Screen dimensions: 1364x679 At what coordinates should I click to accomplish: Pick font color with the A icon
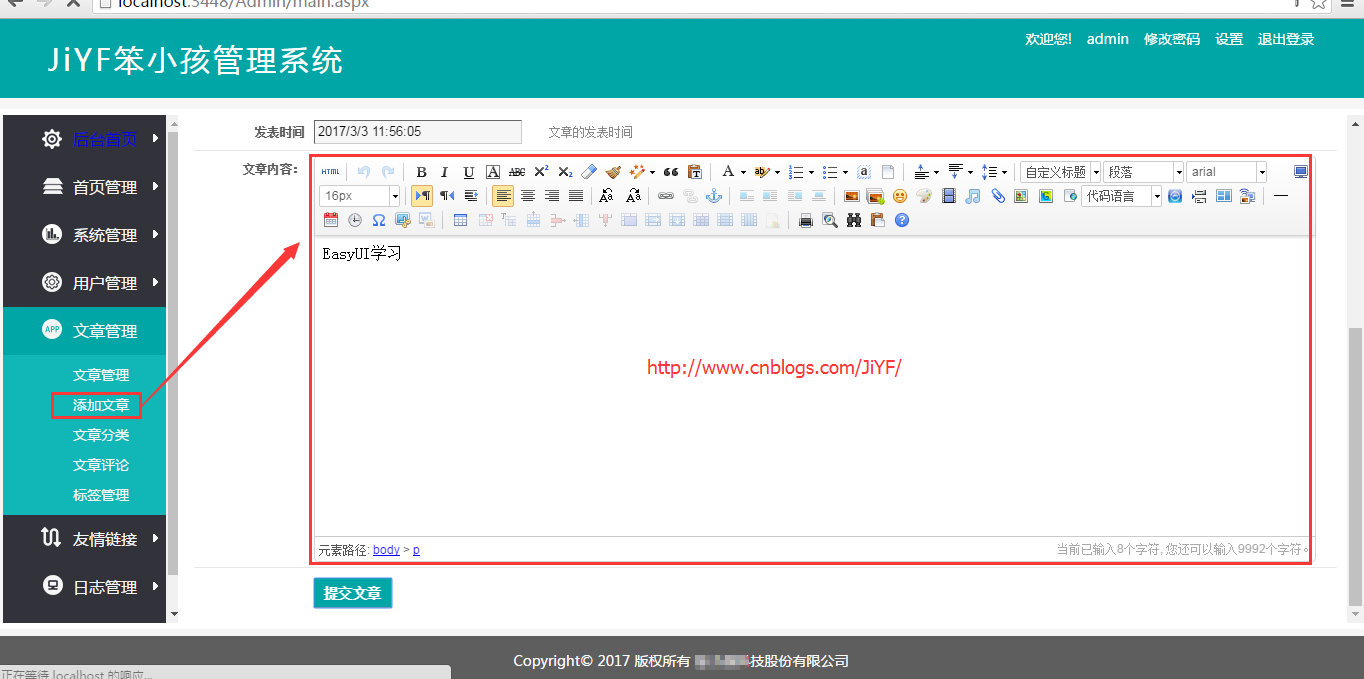tap(728, 172)
